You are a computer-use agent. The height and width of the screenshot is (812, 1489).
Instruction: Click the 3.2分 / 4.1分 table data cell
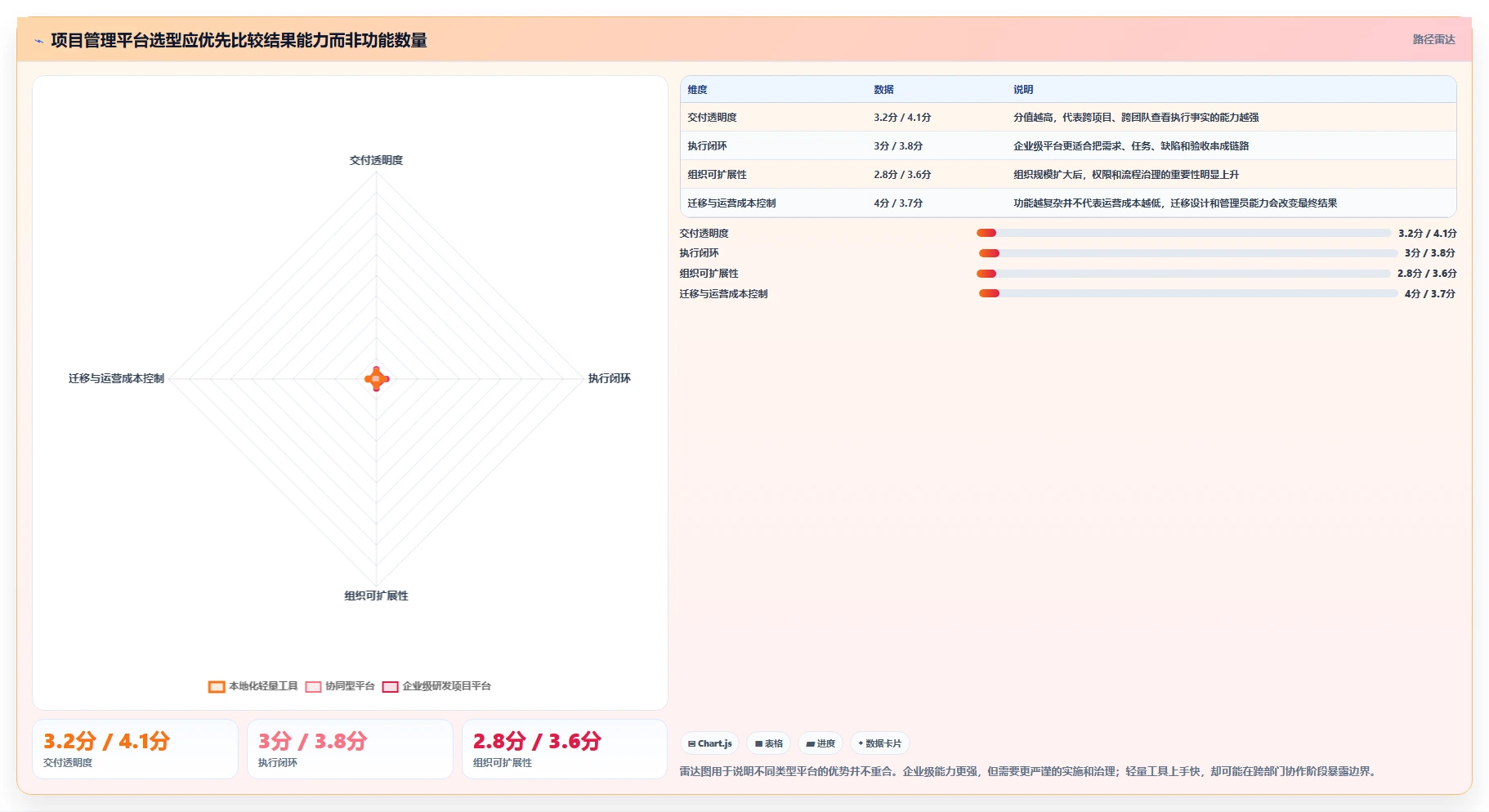tap(902, 118)
